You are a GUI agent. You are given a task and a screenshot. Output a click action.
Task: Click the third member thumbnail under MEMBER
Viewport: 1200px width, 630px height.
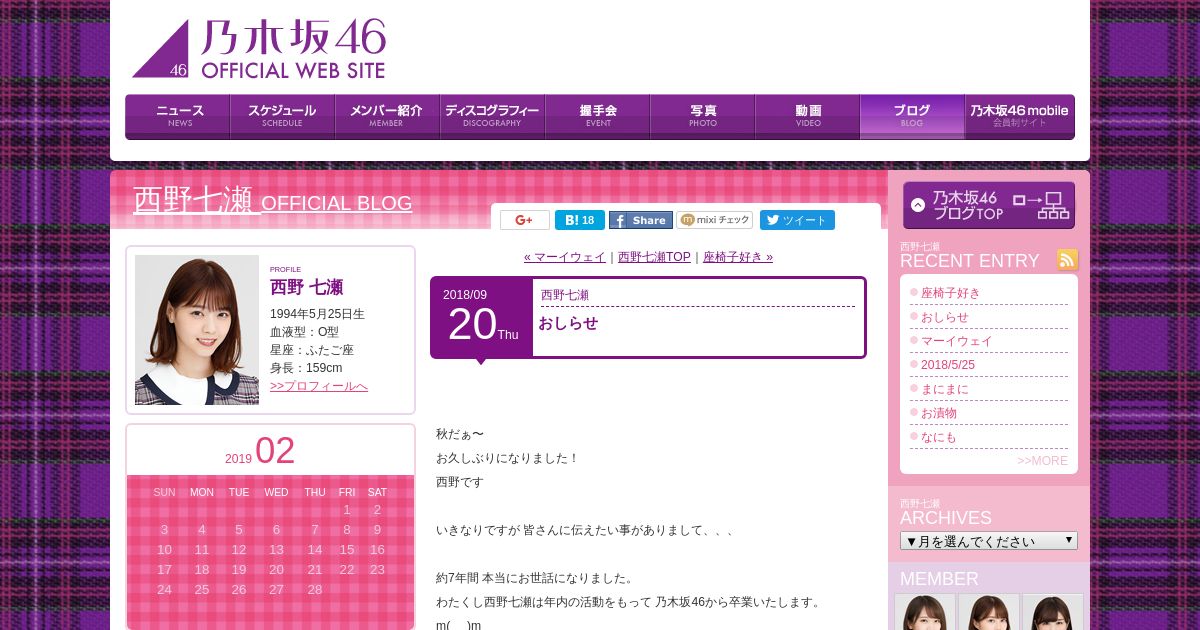pyautogui.click(x=1053, y=612)
